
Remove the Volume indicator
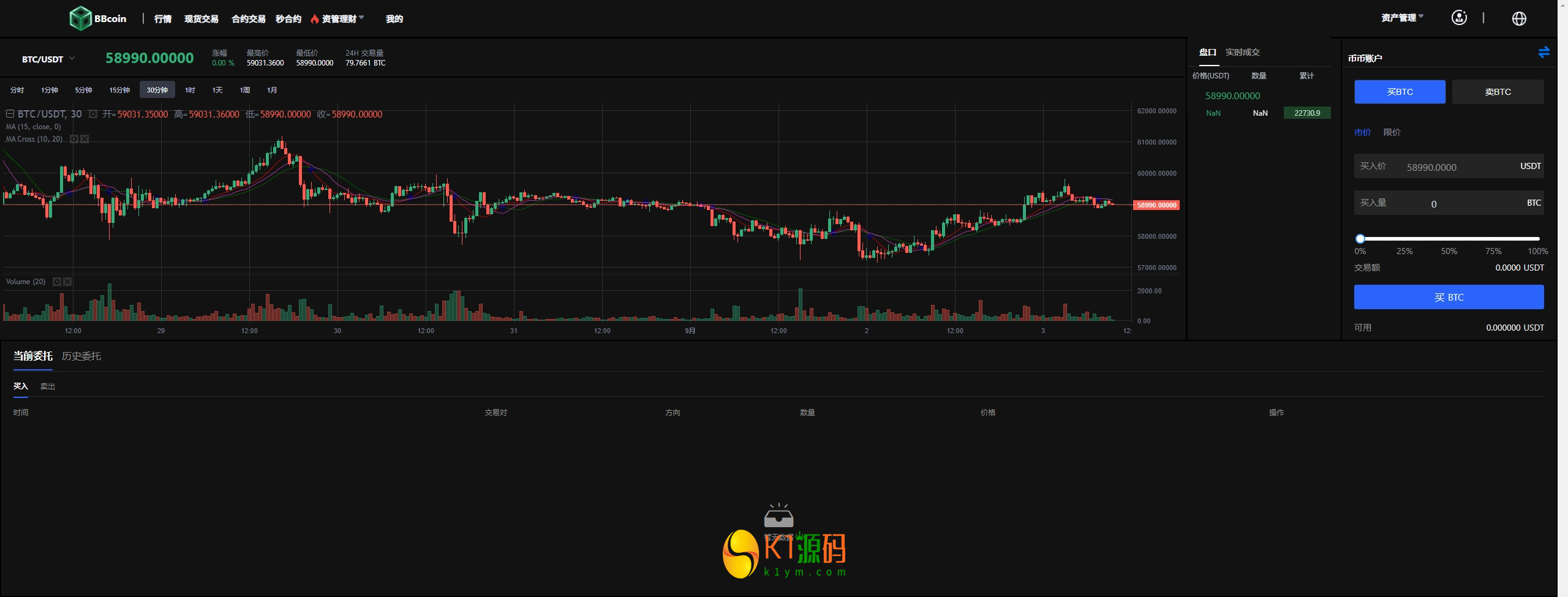(67, 282)
